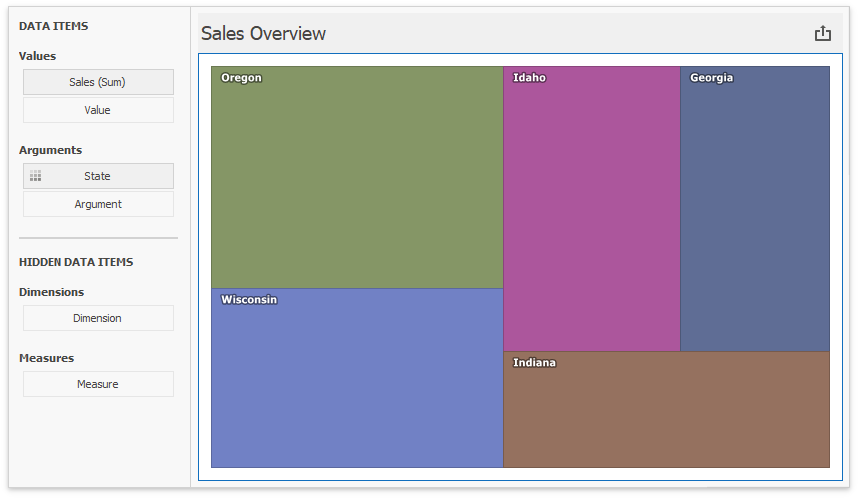
Task: Click the Dimensions section label
Action: point(52,292)
